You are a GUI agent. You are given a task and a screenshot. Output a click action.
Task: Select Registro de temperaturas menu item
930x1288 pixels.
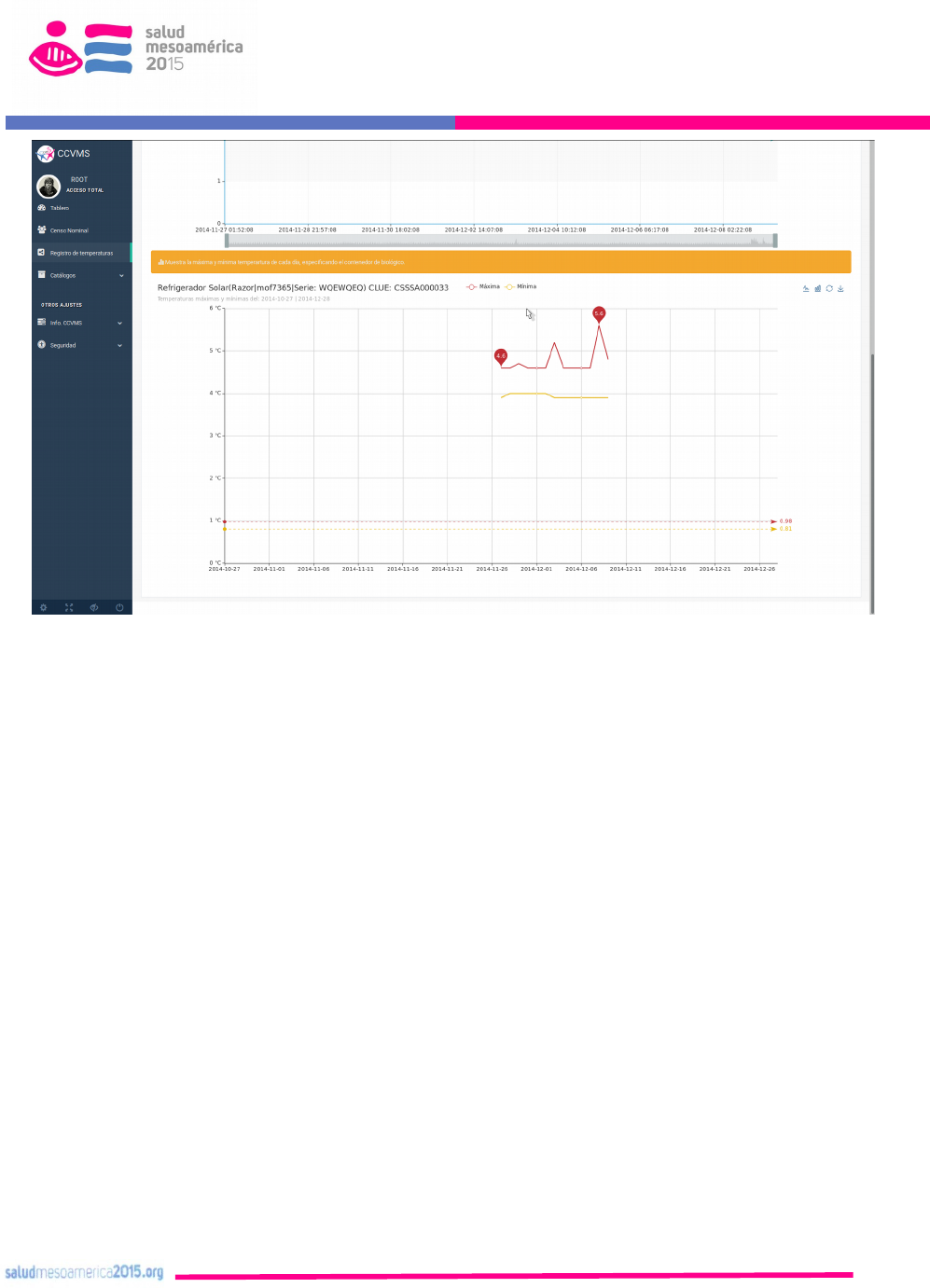81,253
